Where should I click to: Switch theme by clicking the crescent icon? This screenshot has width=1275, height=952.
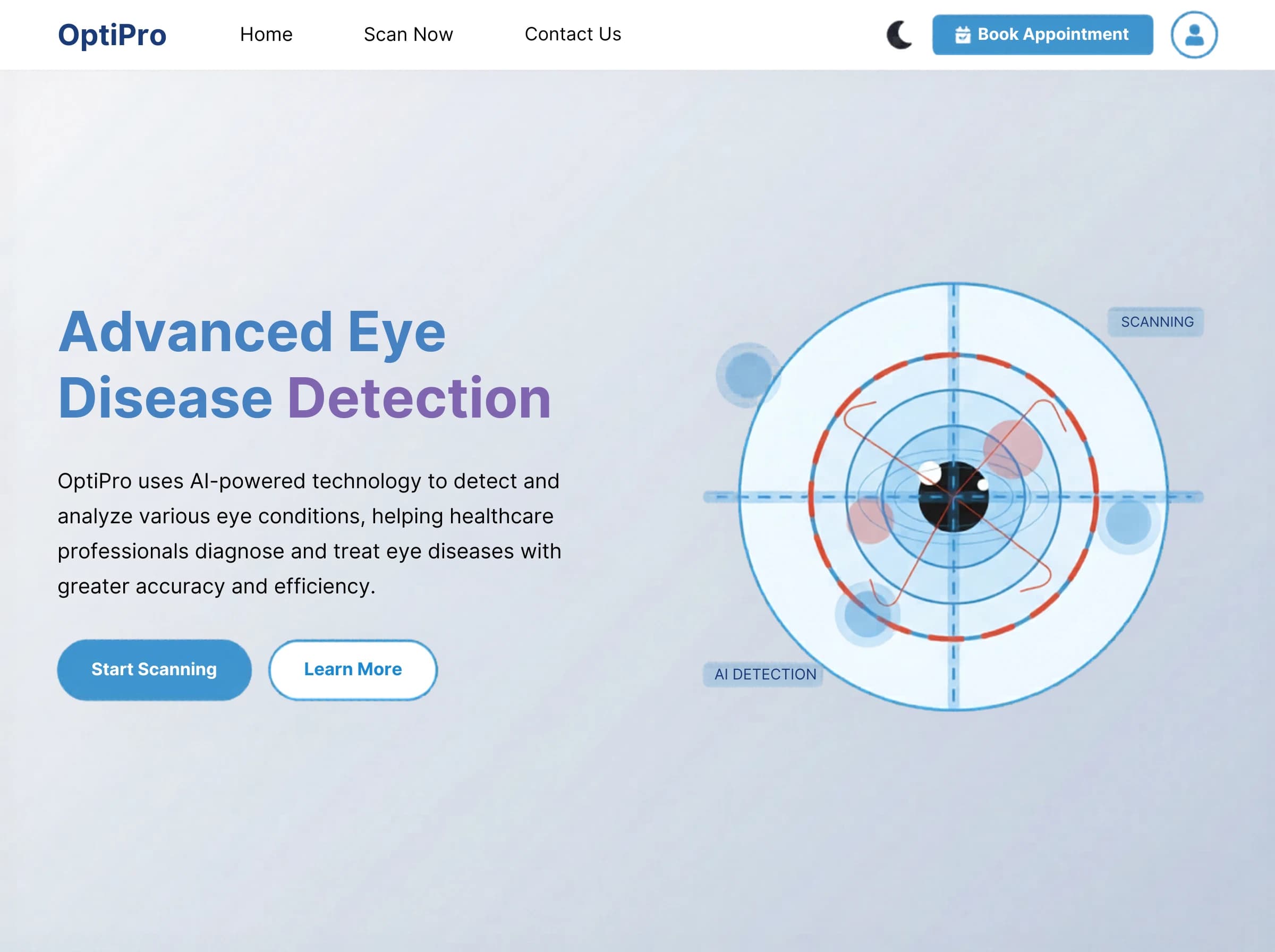(x=899, y=35)
